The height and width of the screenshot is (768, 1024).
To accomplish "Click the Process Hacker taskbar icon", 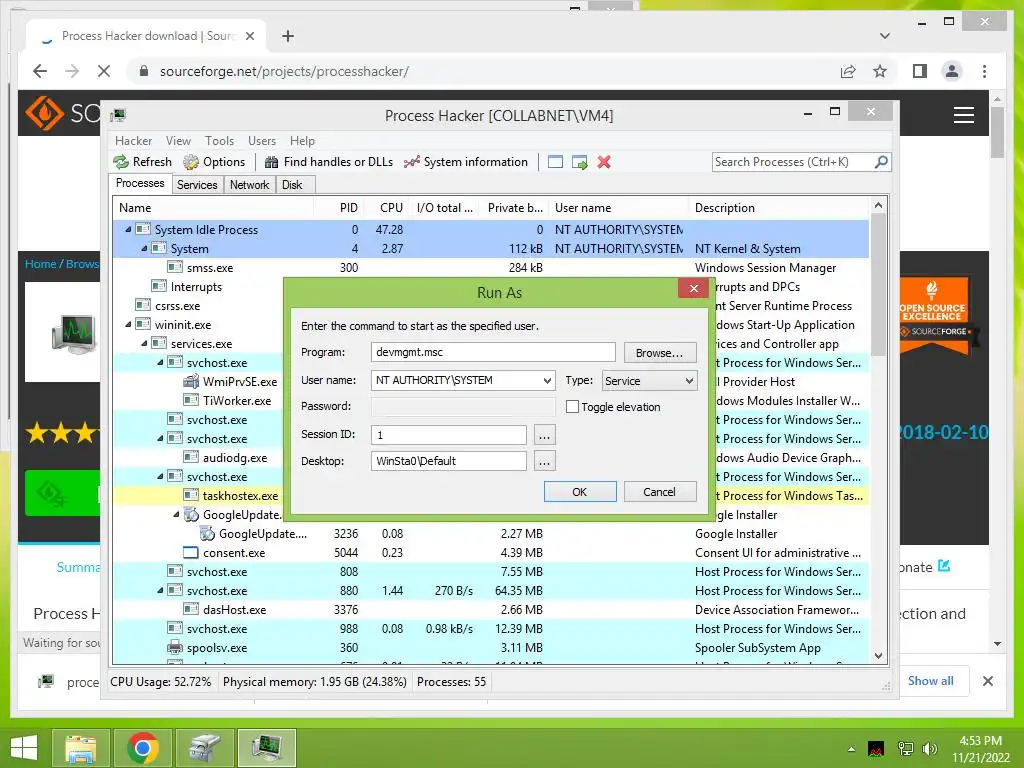I will pyautogui.click(x=267, y=748).
